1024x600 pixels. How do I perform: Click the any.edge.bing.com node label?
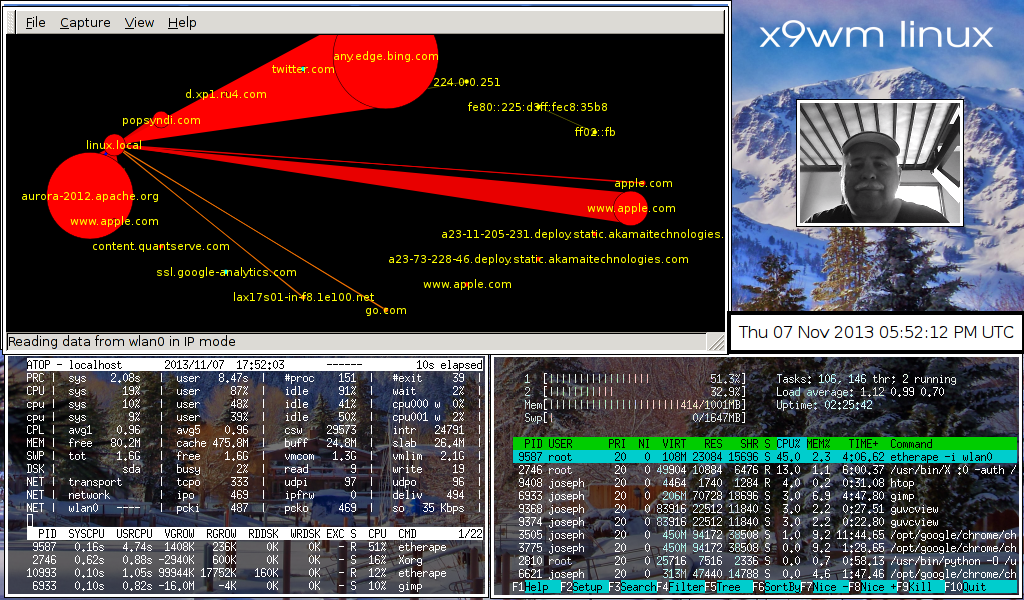[x=385, y=57]
